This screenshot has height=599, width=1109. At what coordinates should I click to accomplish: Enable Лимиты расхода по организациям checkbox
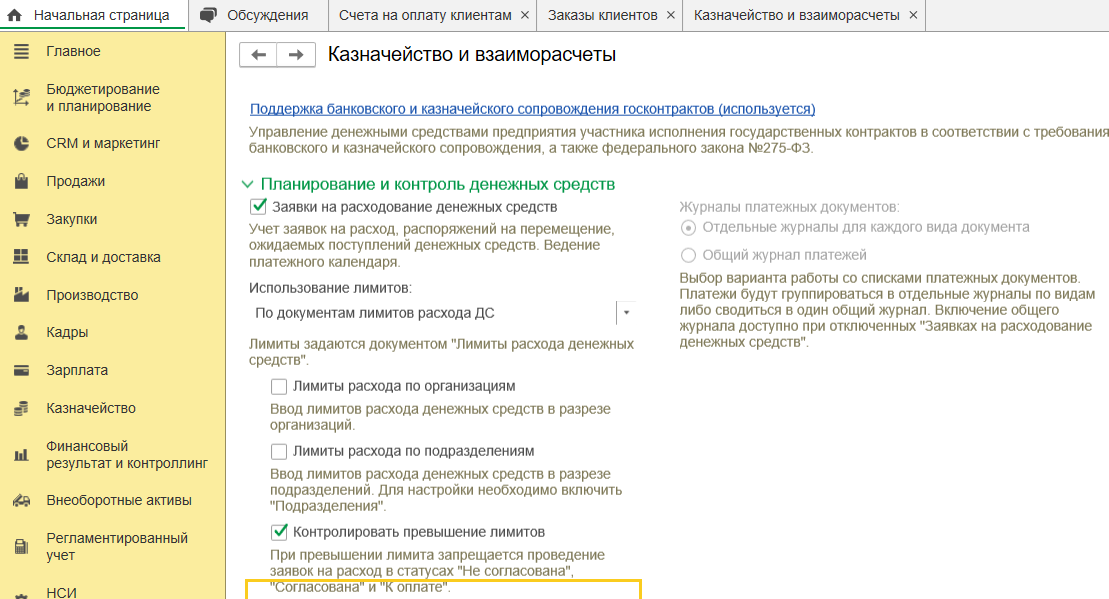(x=279, y=386)
